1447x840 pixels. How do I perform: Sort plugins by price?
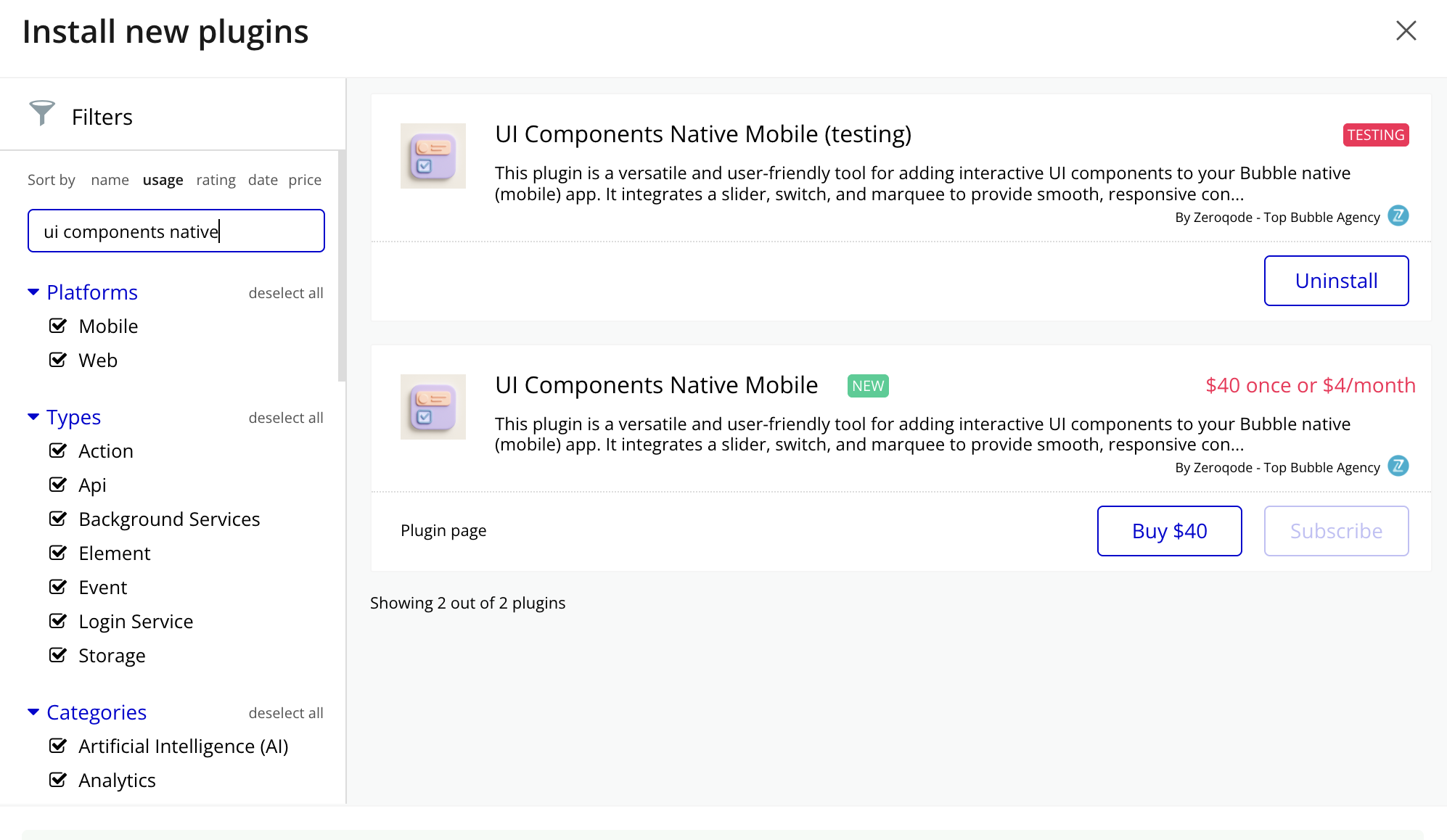point(305,180)
